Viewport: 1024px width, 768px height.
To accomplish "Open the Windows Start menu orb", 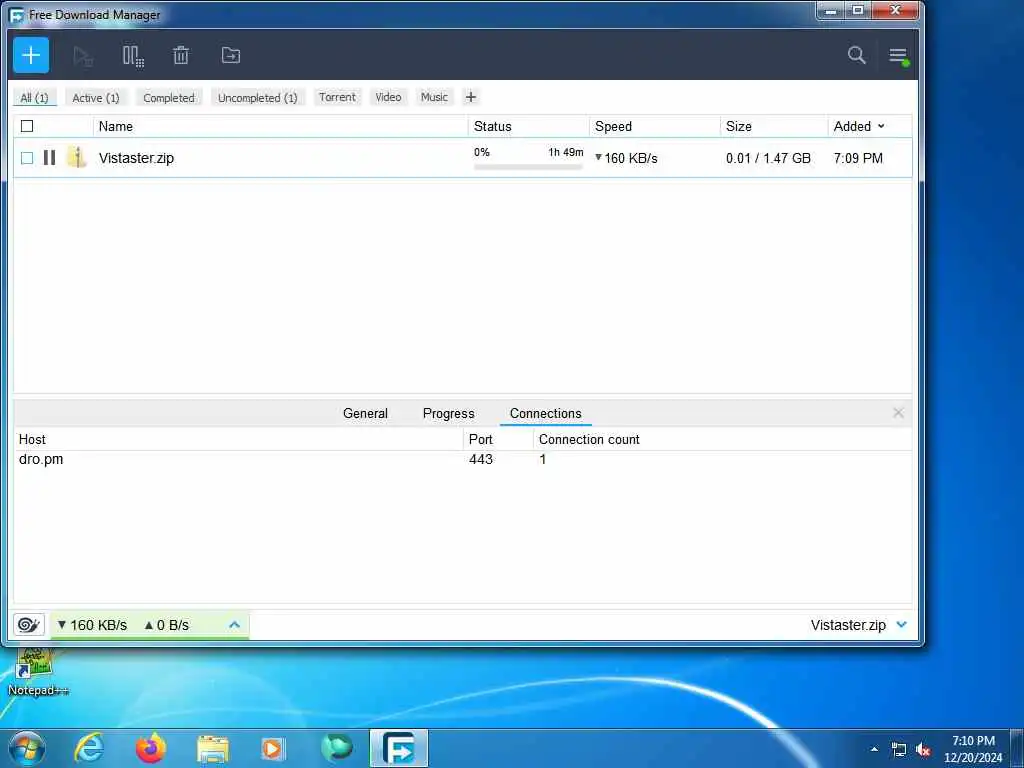I will point(26,748).
